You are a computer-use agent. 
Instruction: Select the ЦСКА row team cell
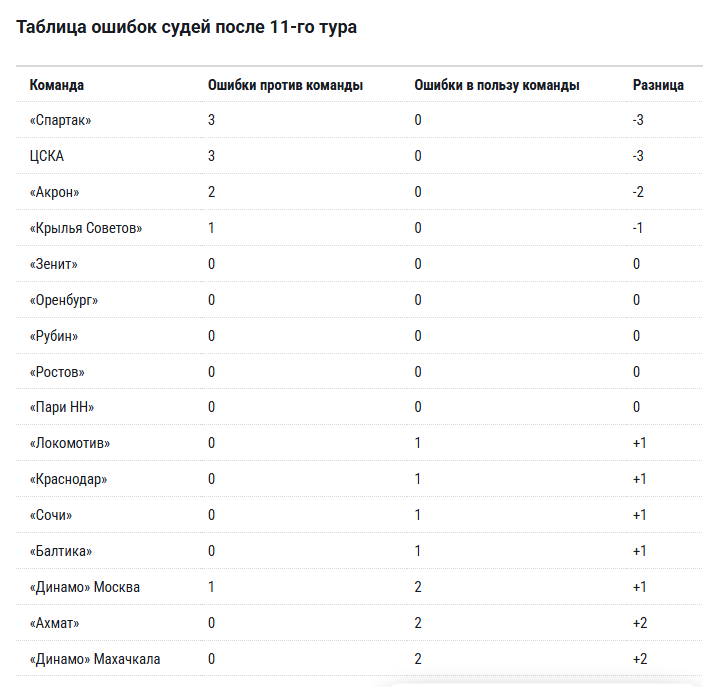[x=47, y=156]
